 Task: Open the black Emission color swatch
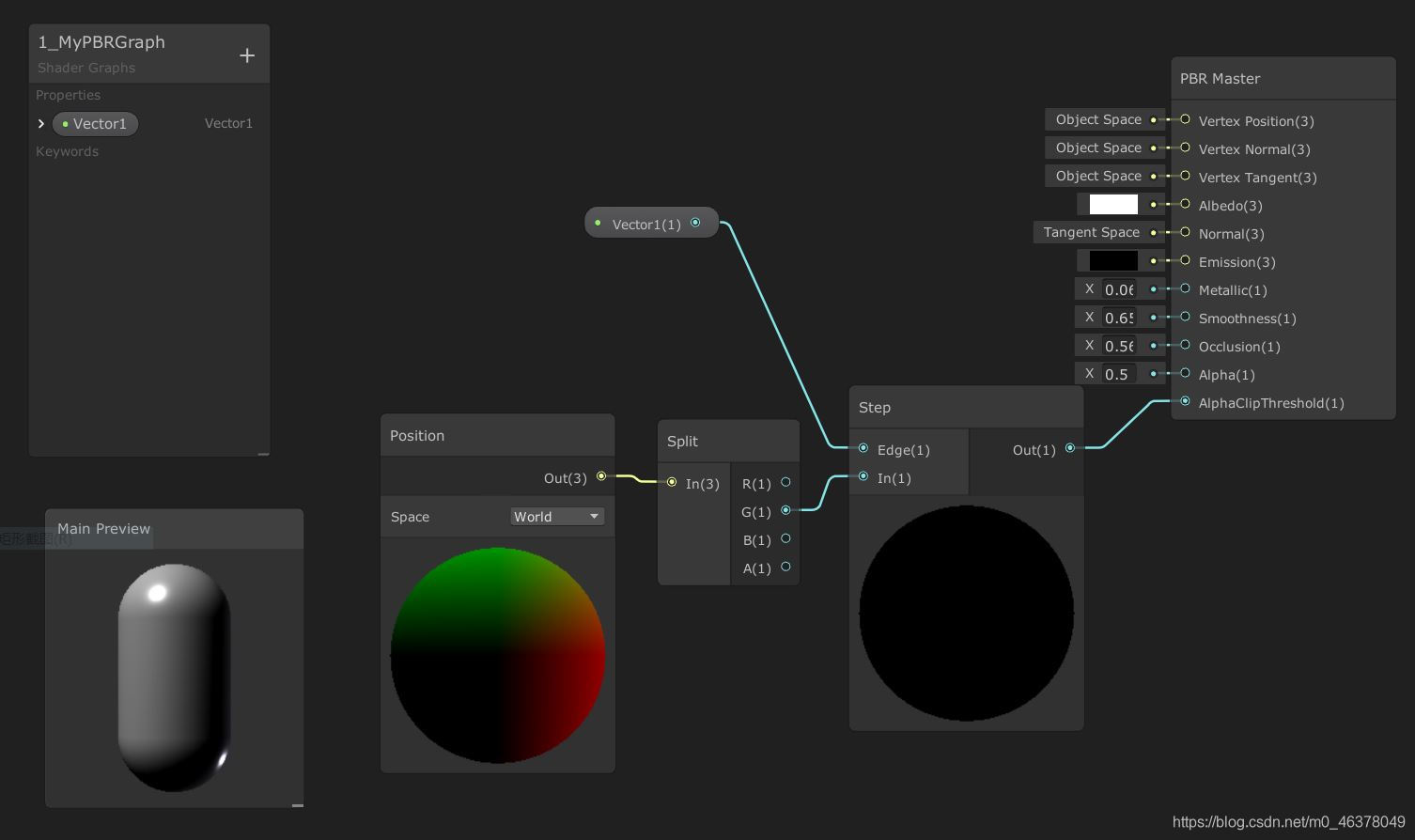(x=1113, y=260)
